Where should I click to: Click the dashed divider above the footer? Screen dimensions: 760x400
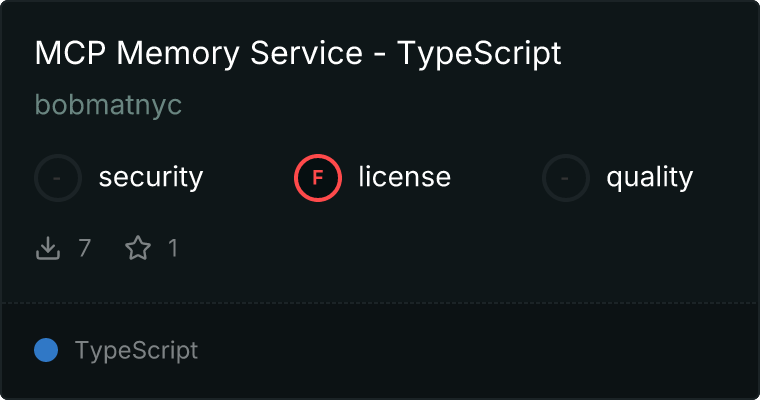point(380,302)
